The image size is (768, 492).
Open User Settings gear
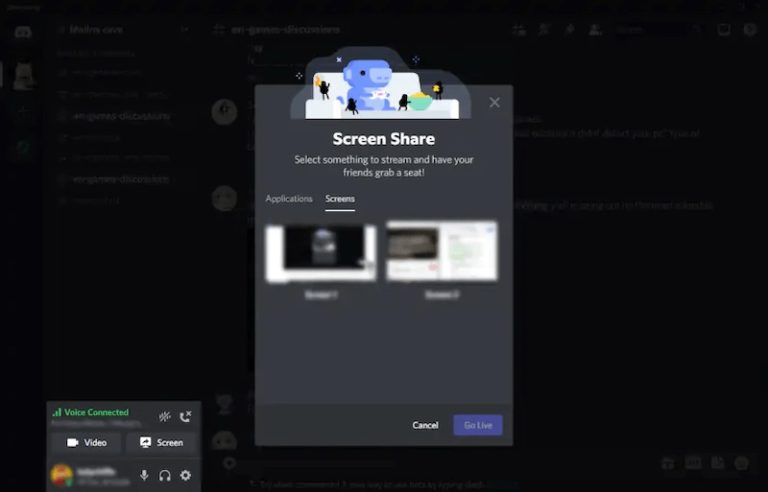pos(185,476)
